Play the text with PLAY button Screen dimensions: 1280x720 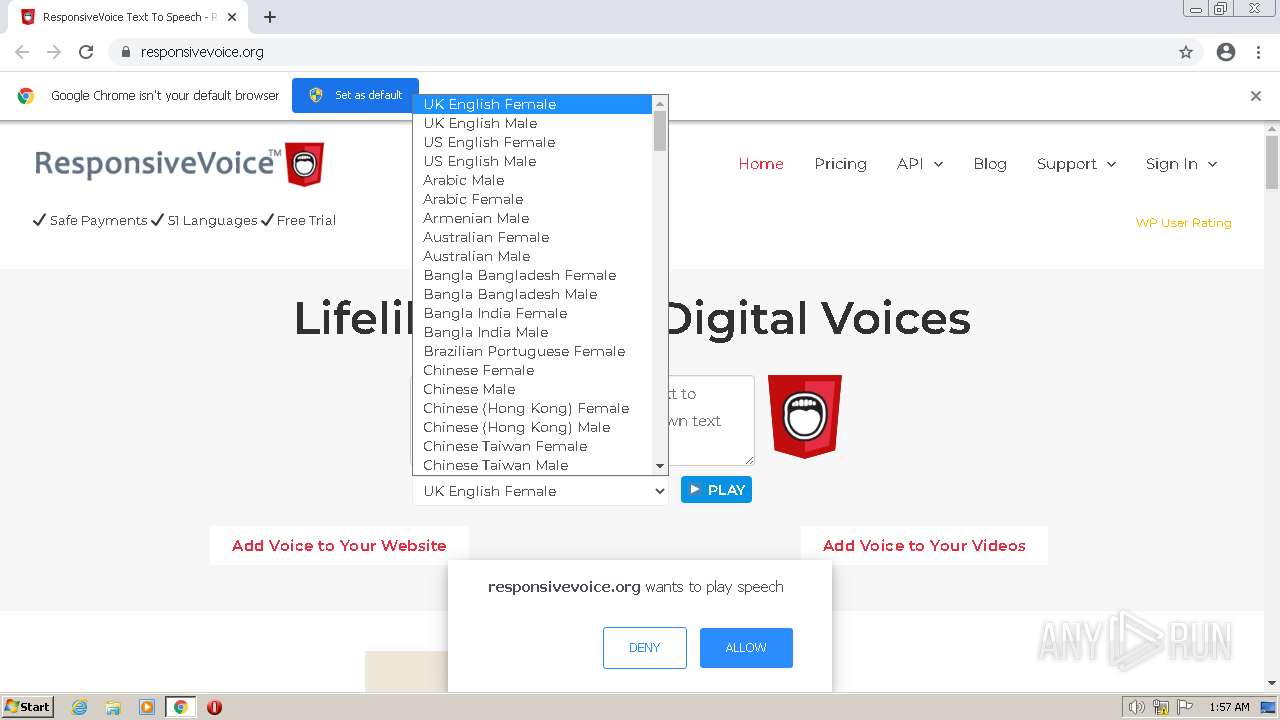(x=716, y=490)
